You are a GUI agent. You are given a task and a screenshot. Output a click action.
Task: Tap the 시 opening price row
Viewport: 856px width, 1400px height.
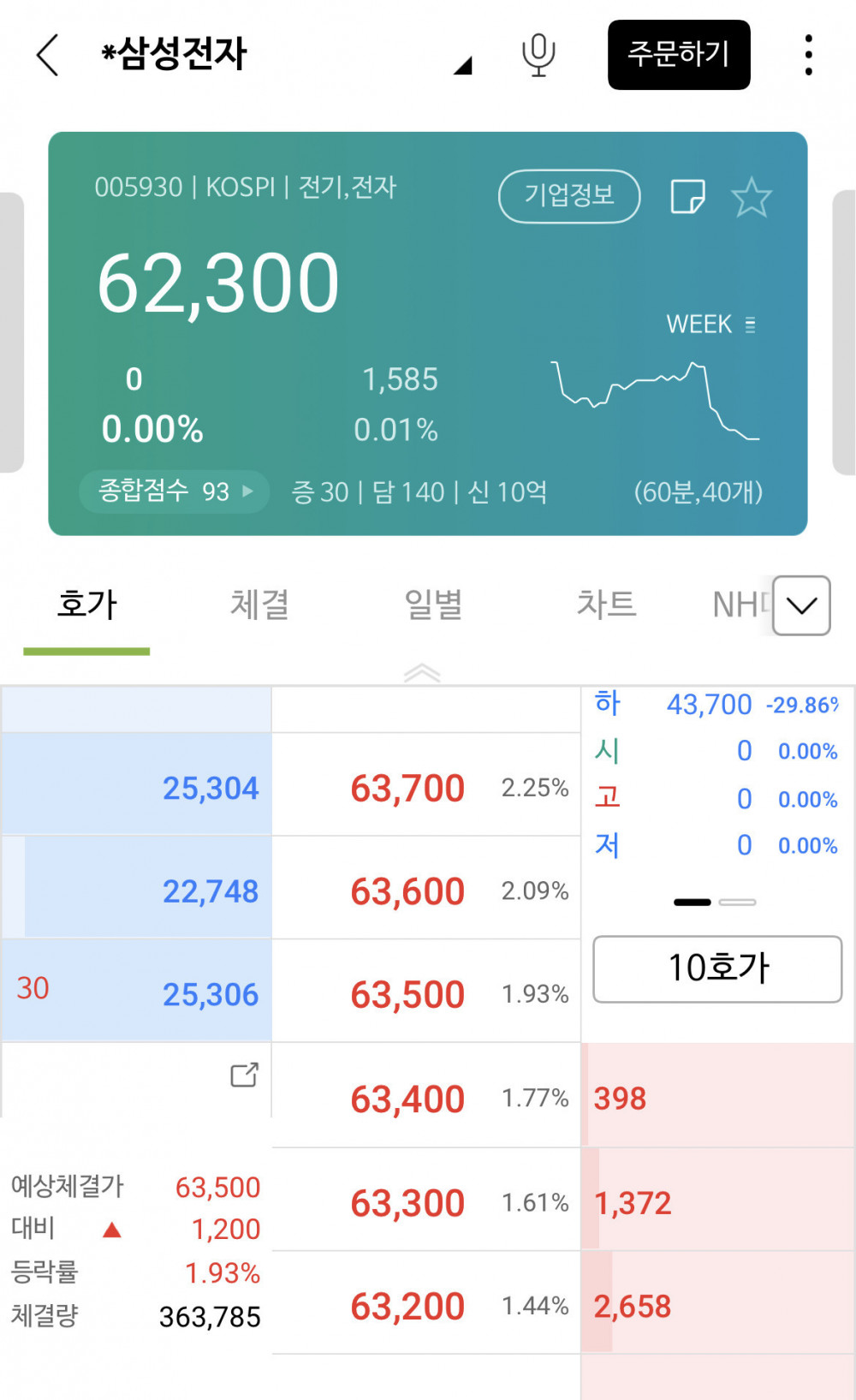tap(717, 751)
